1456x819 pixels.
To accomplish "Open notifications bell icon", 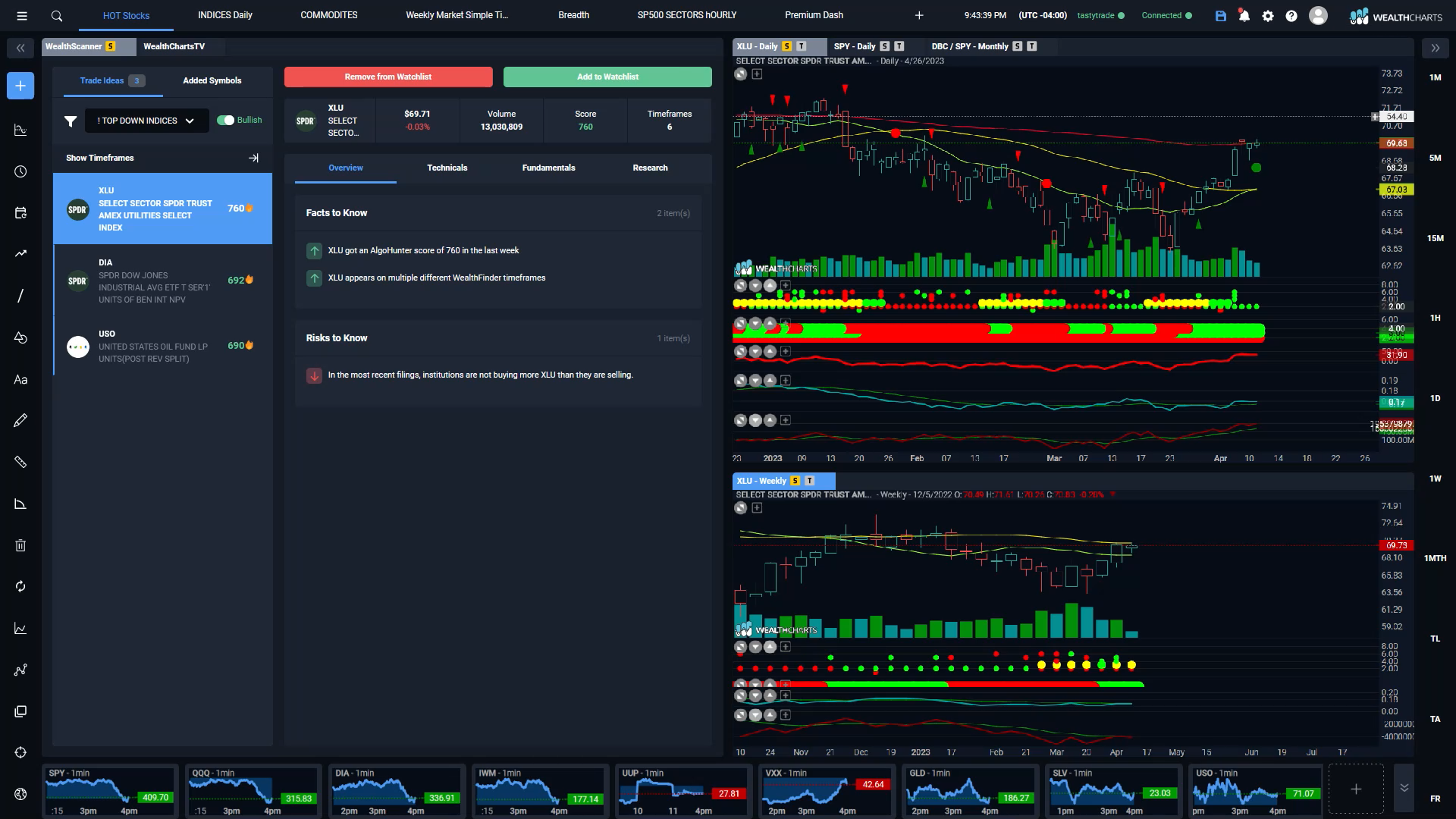I will [1244, 15].
